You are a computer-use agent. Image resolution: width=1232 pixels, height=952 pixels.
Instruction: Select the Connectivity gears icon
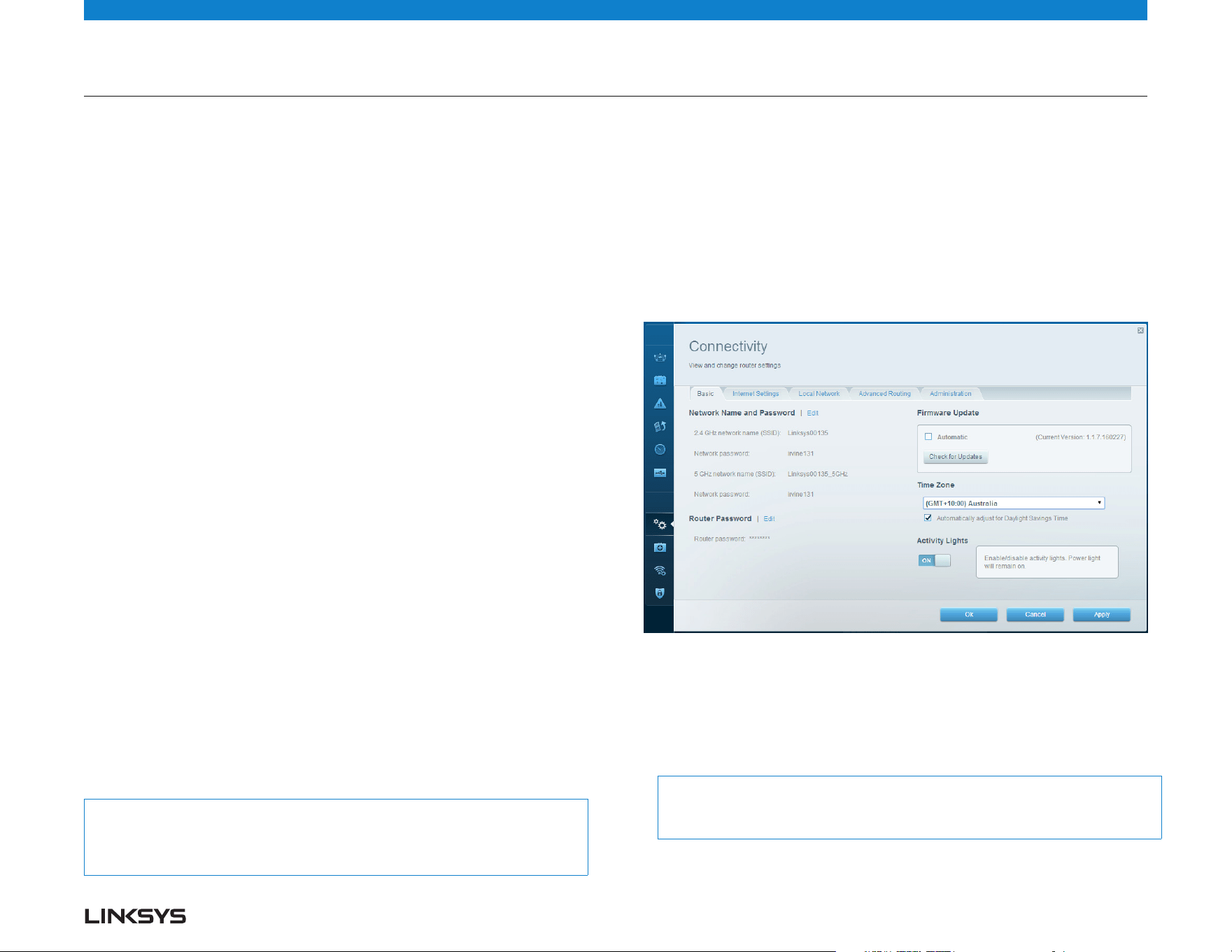pos(660,524)
